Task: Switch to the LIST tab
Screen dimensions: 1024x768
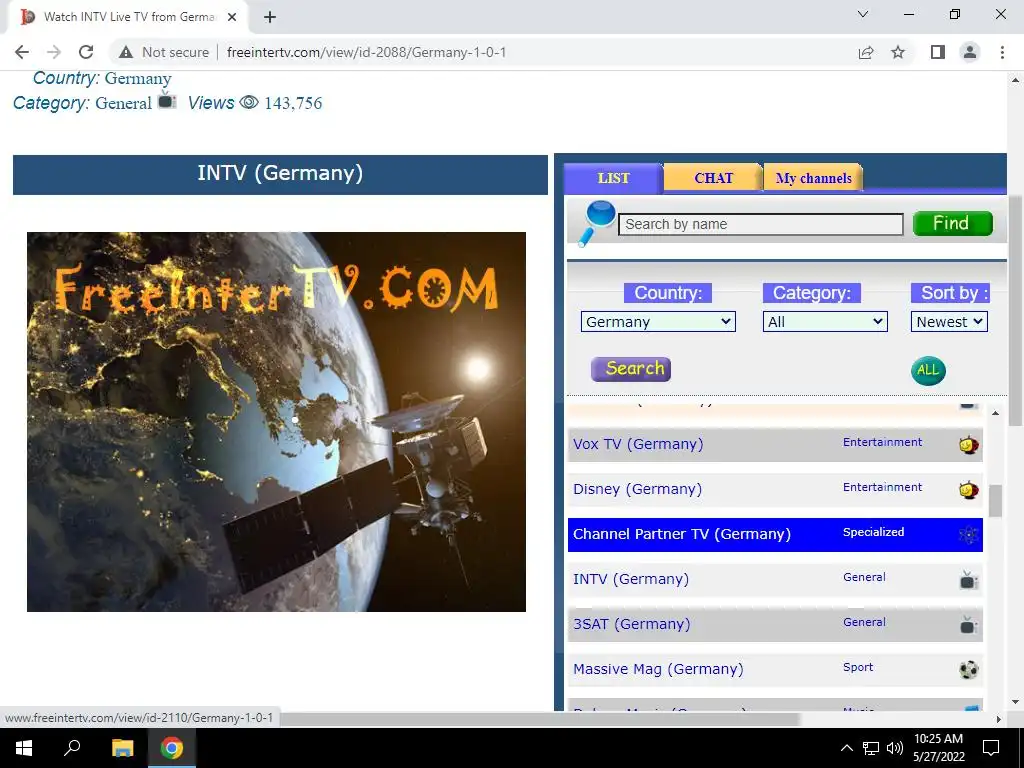Action: (613, 178)
